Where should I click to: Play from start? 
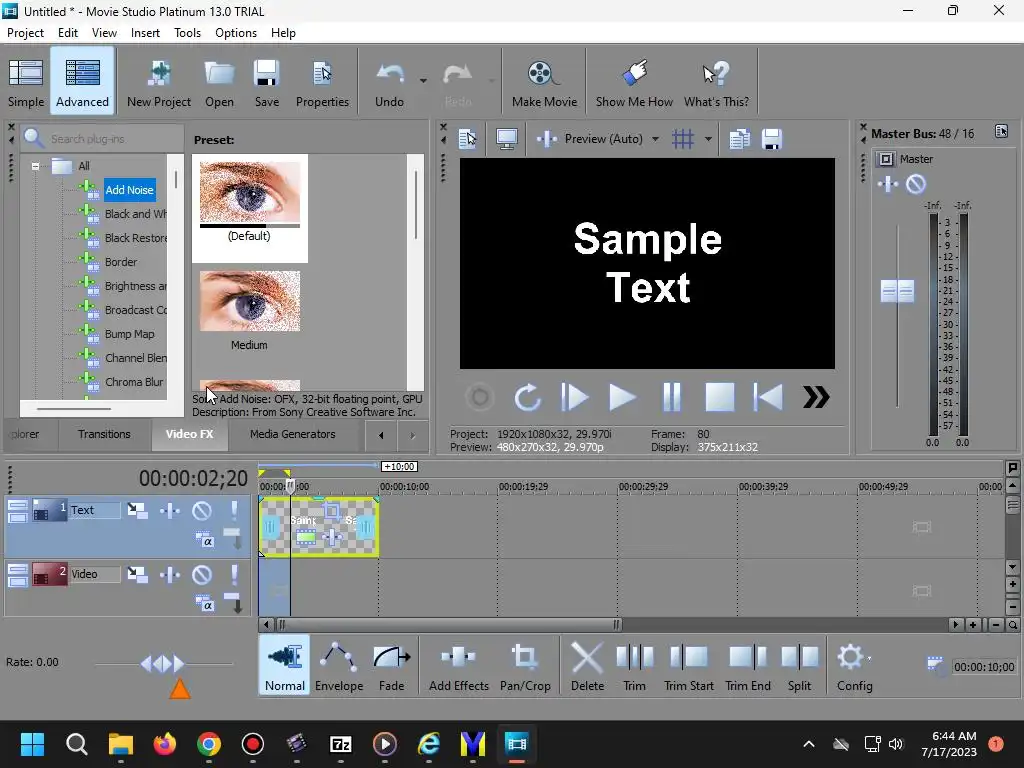[575, 397]
